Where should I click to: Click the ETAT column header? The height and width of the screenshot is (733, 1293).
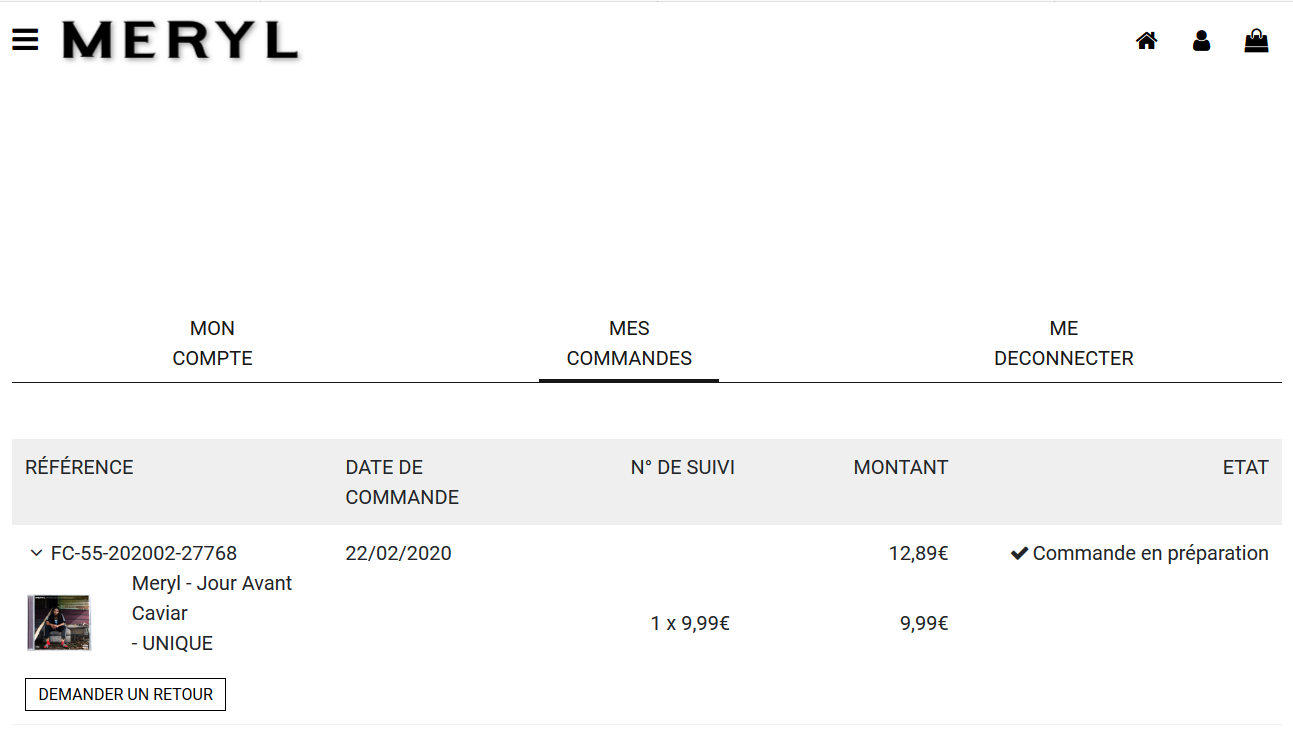tap(1245, 467)
